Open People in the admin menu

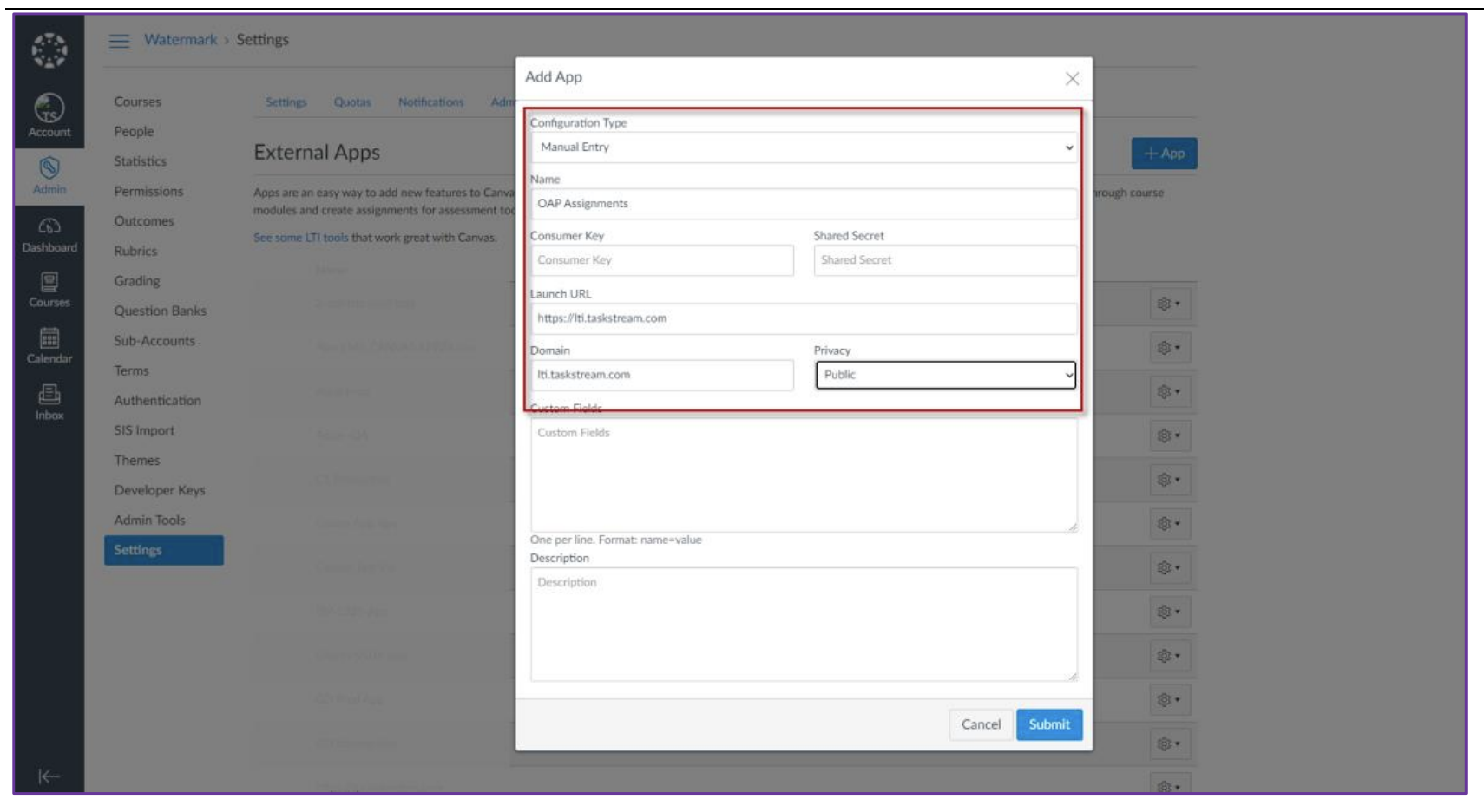tap(134, 132)
